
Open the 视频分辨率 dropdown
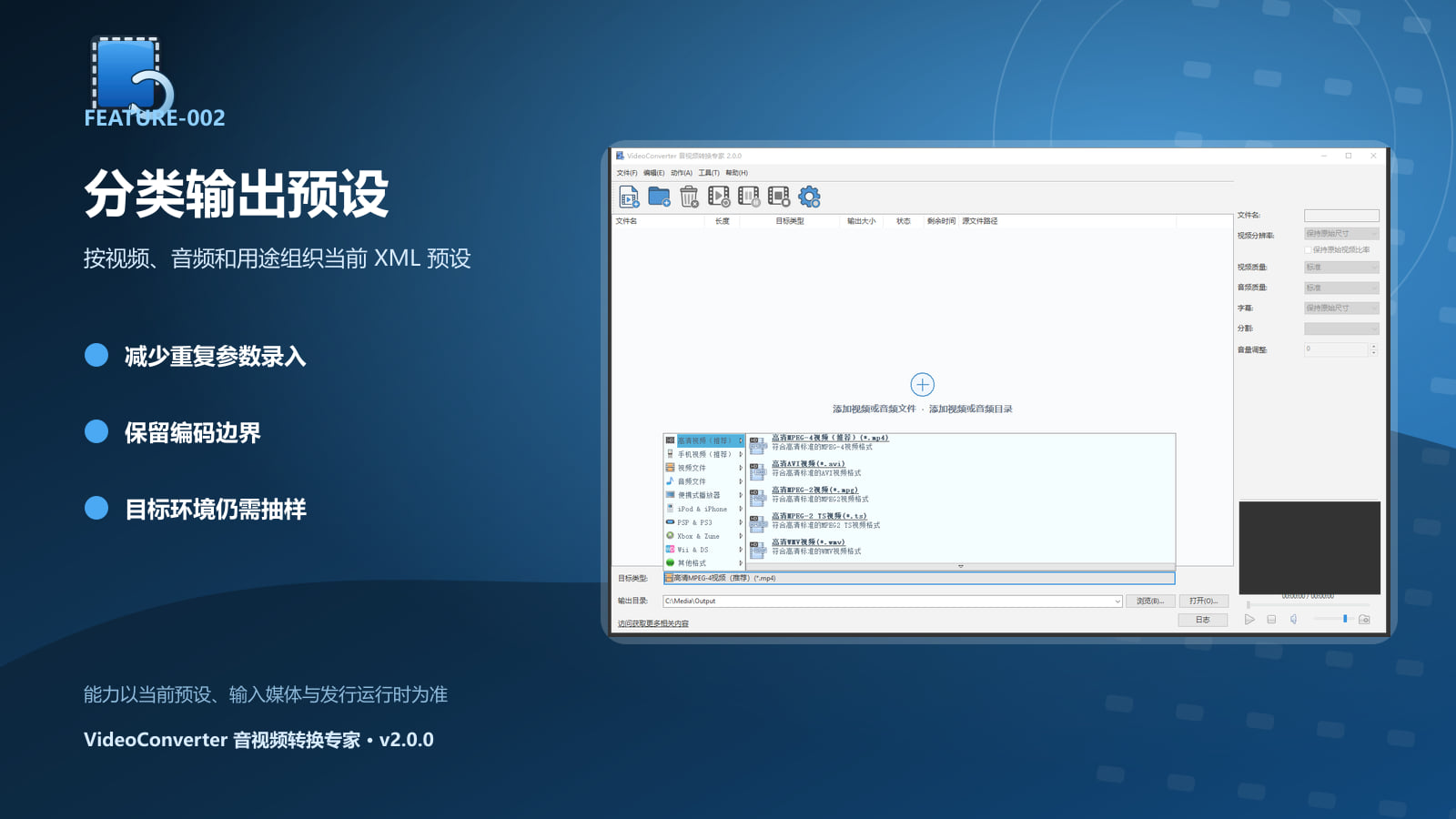tap(1341, 234)
